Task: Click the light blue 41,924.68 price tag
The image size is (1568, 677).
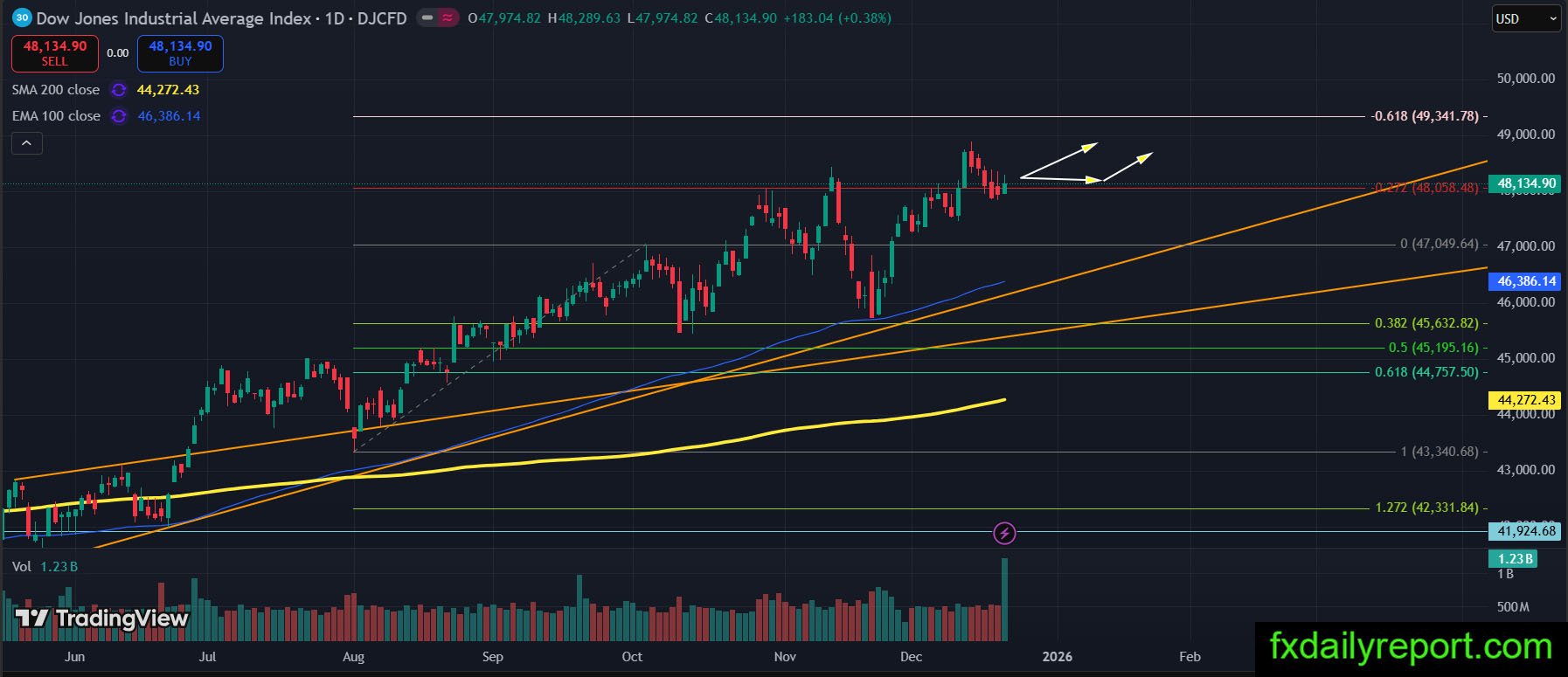Action: tap(1526, 531)
